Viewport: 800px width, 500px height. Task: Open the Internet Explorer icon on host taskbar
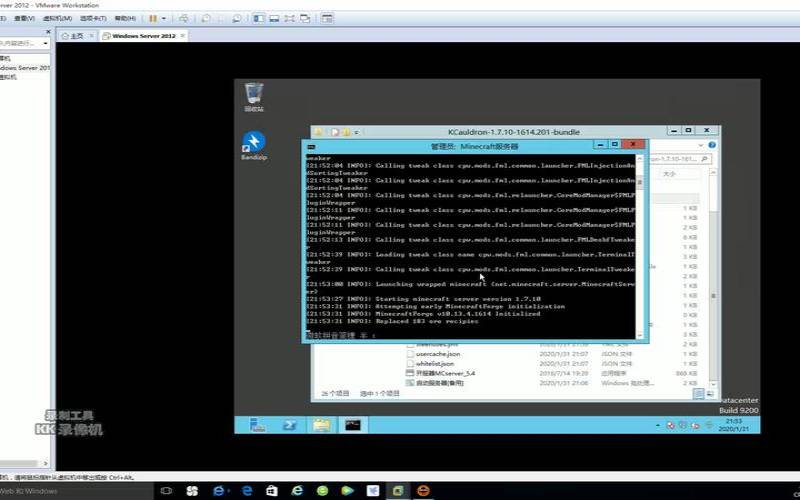(x=297, y=491)
